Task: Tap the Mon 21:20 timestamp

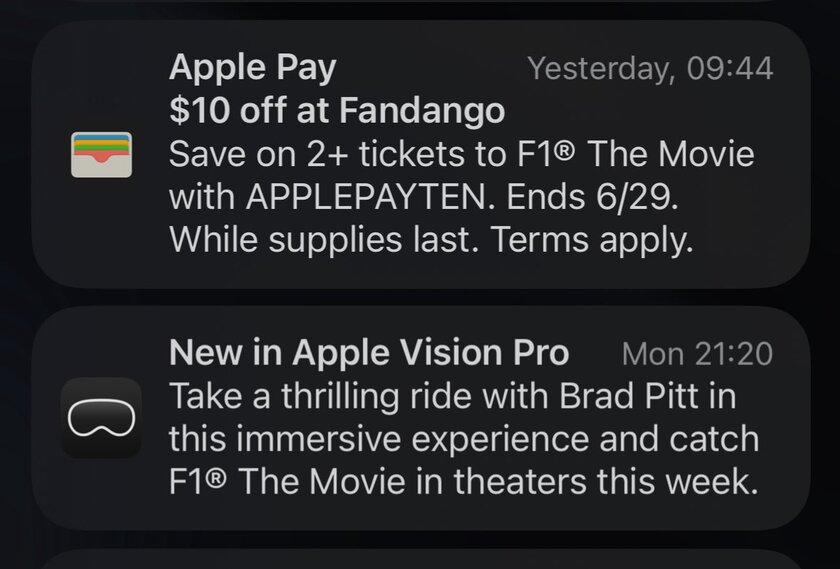Action: click(x=697, y=354)
